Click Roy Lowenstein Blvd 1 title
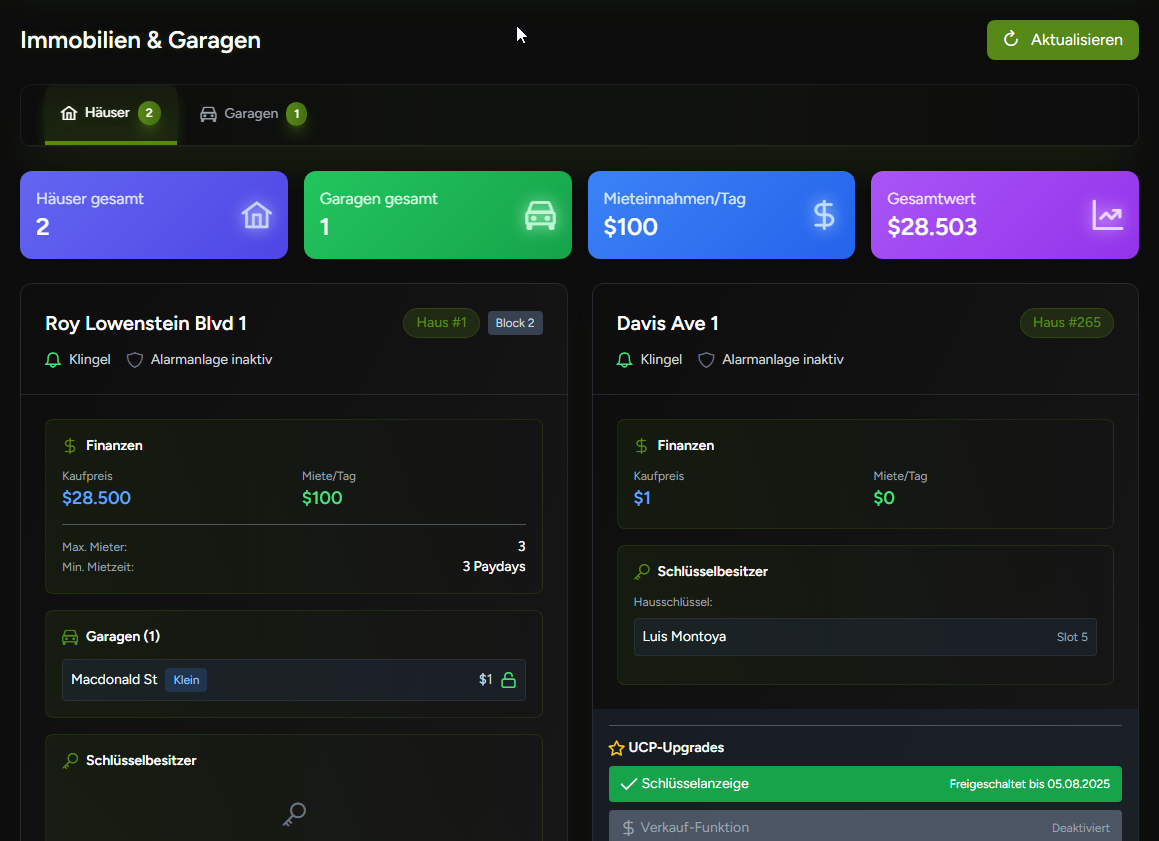This screenshot has width=1159, height=841. tap(146, 324)
